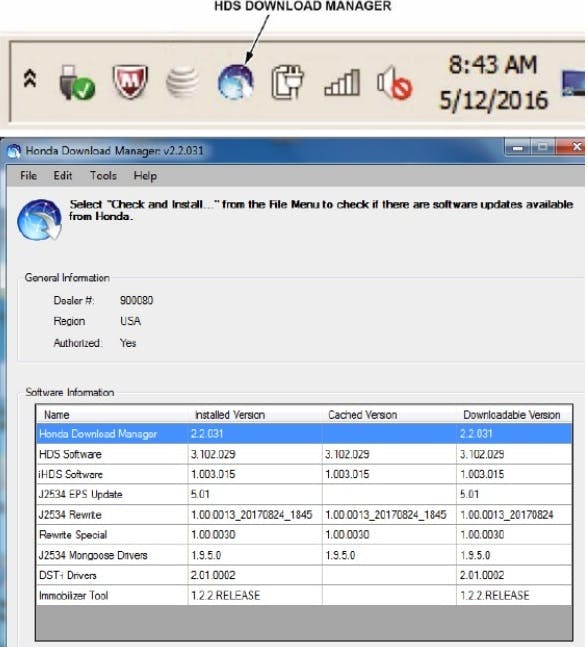
Task: Open the clock showing 8:43 AM
Action: [x=493, y=65]
